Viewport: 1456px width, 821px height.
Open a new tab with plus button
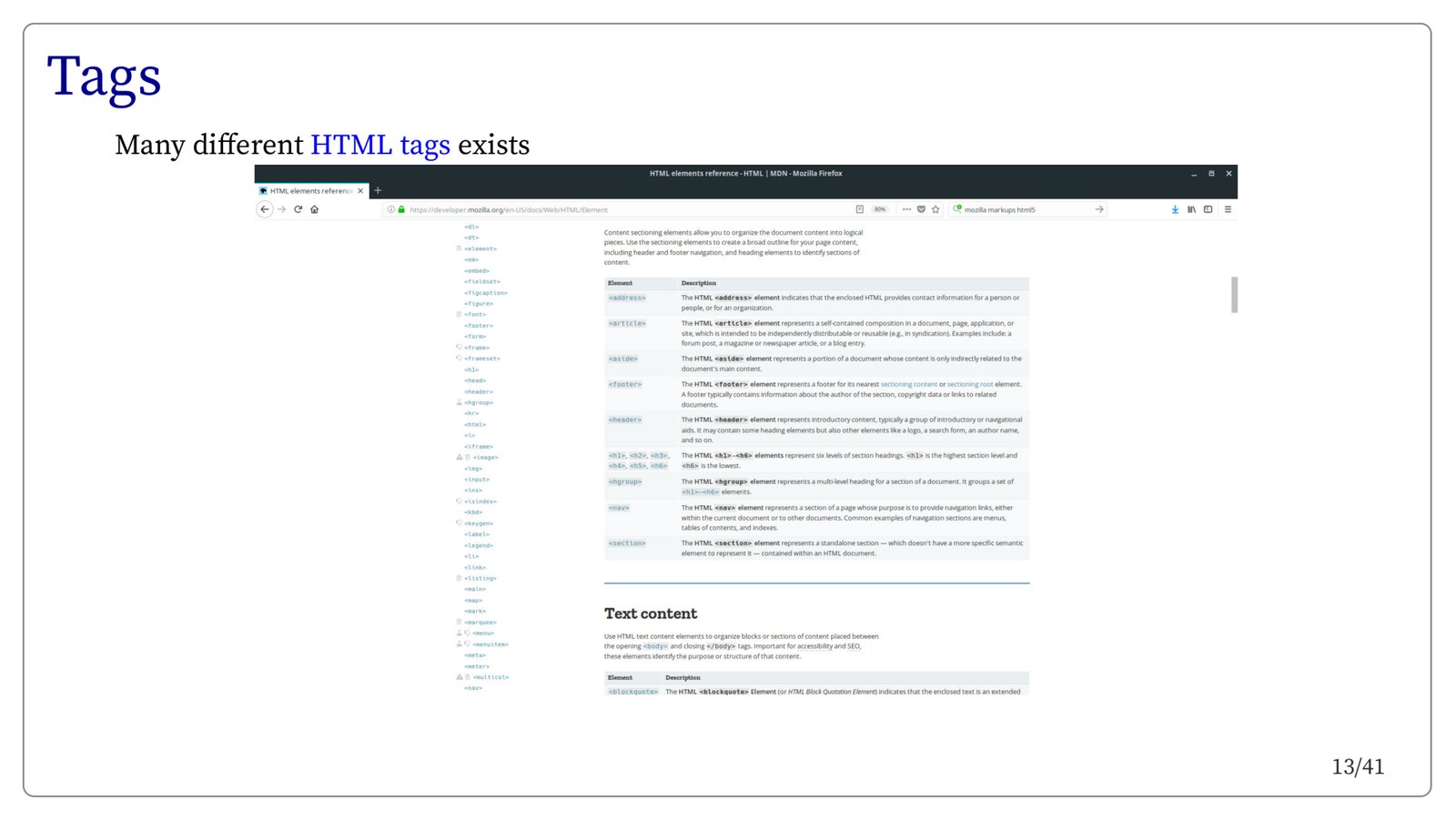378,191
